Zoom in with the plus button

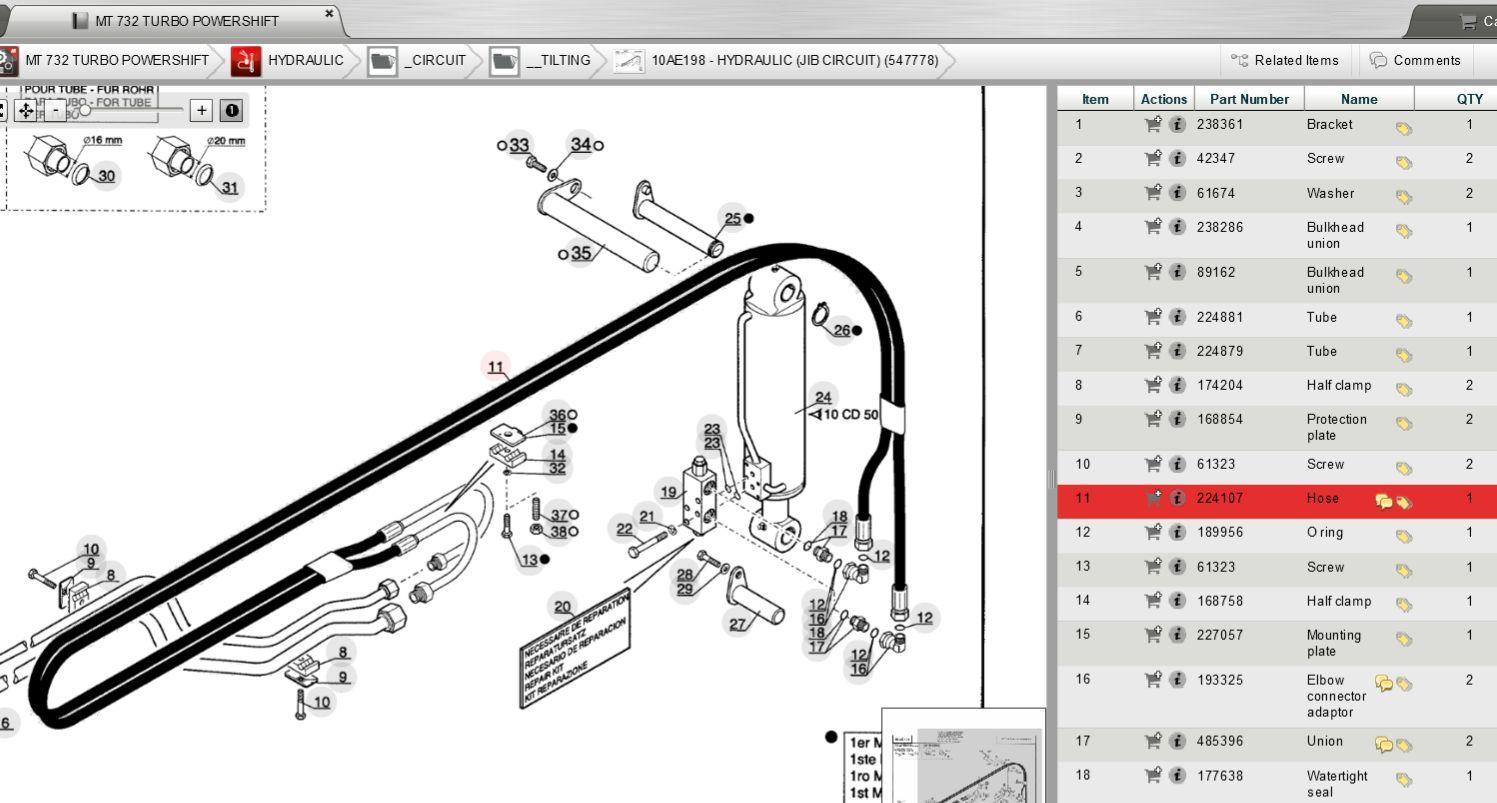pos(201,110)
